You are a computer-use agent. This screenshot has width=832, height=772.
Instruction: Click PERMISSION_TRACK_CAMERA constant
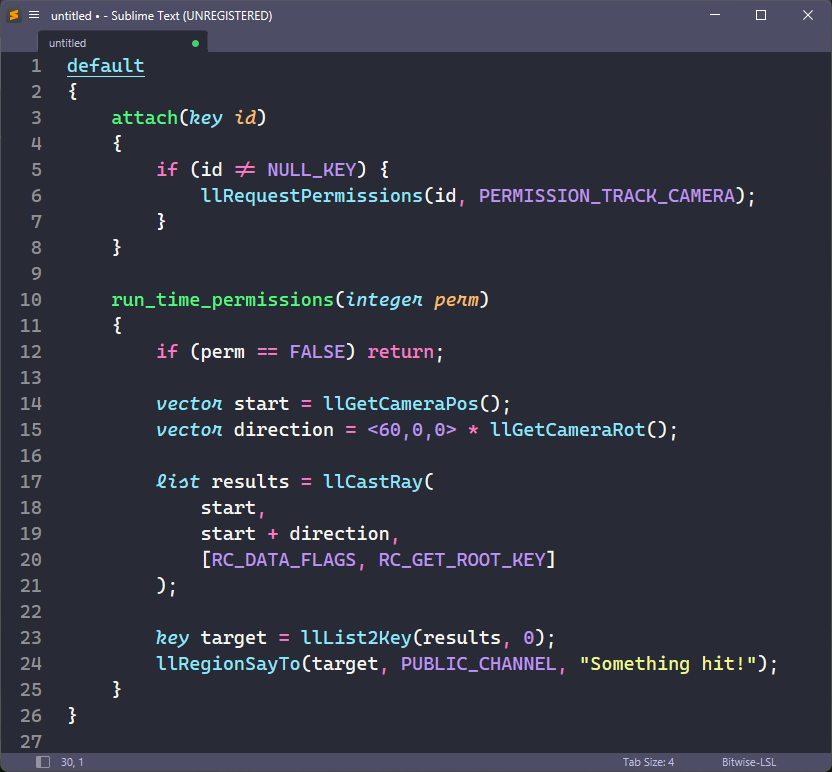click(x=607, y=196)
